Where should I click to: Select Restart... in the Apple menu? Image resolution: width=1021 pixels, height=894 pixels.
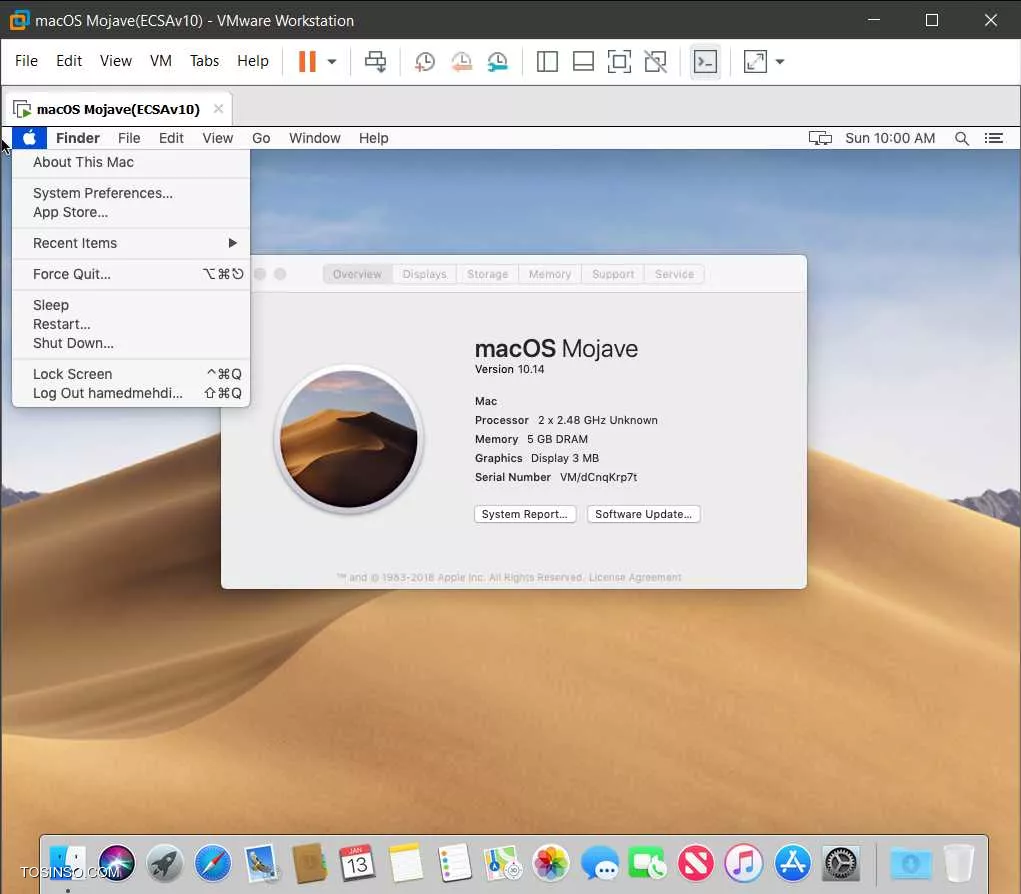click(x=131, y=324)
